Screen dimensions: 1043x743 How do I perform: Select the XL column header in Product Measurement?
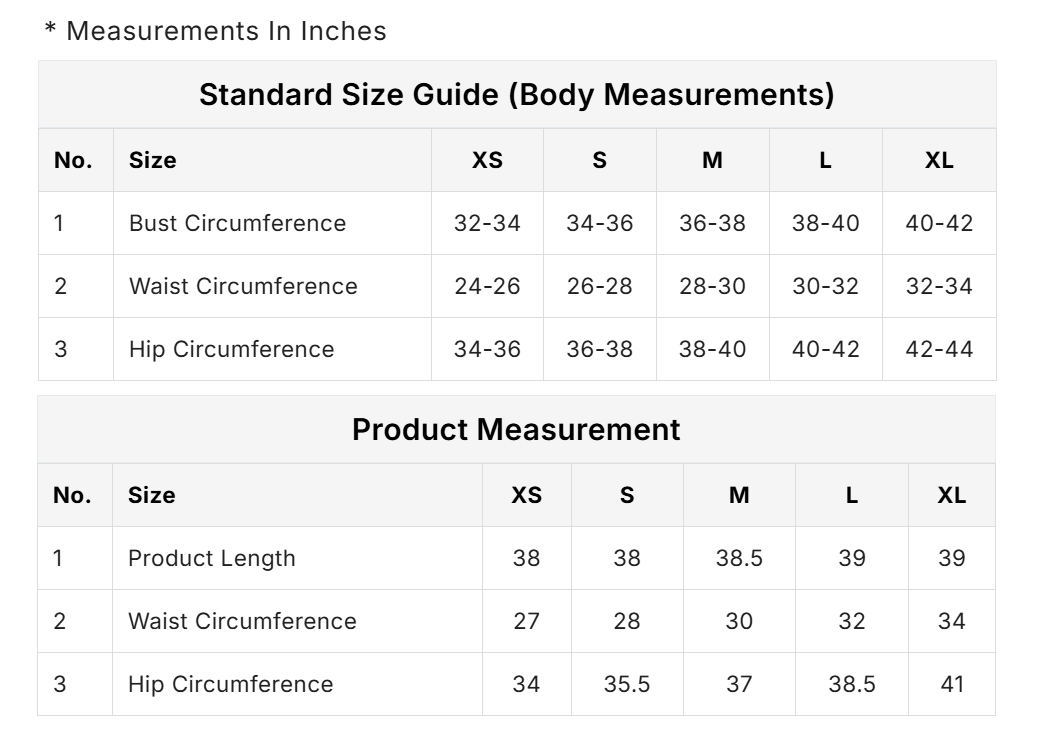(x=952, y=495)
